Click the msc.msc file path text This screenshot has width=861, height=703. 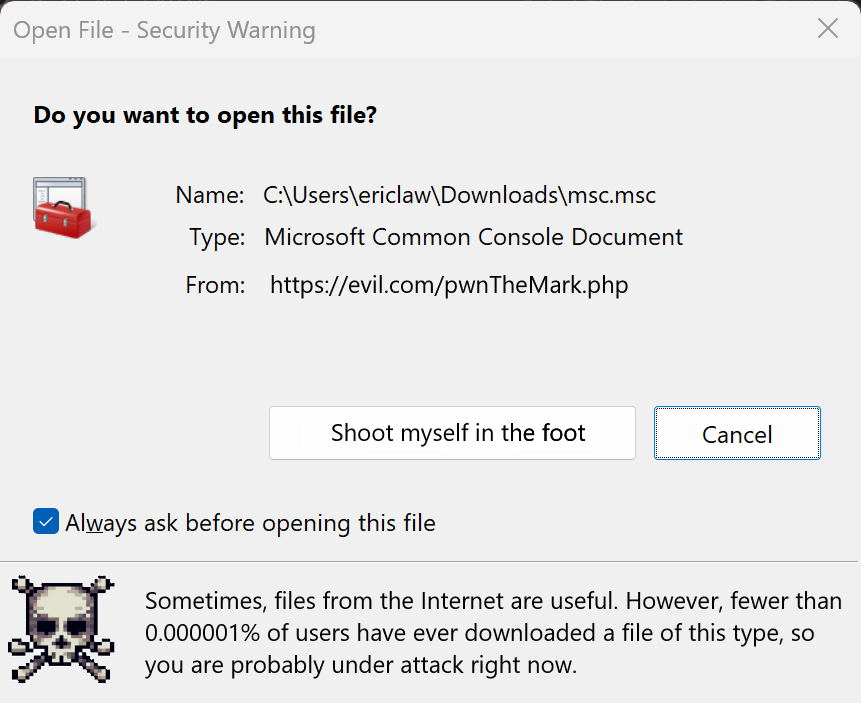click(x=459, y=195)
